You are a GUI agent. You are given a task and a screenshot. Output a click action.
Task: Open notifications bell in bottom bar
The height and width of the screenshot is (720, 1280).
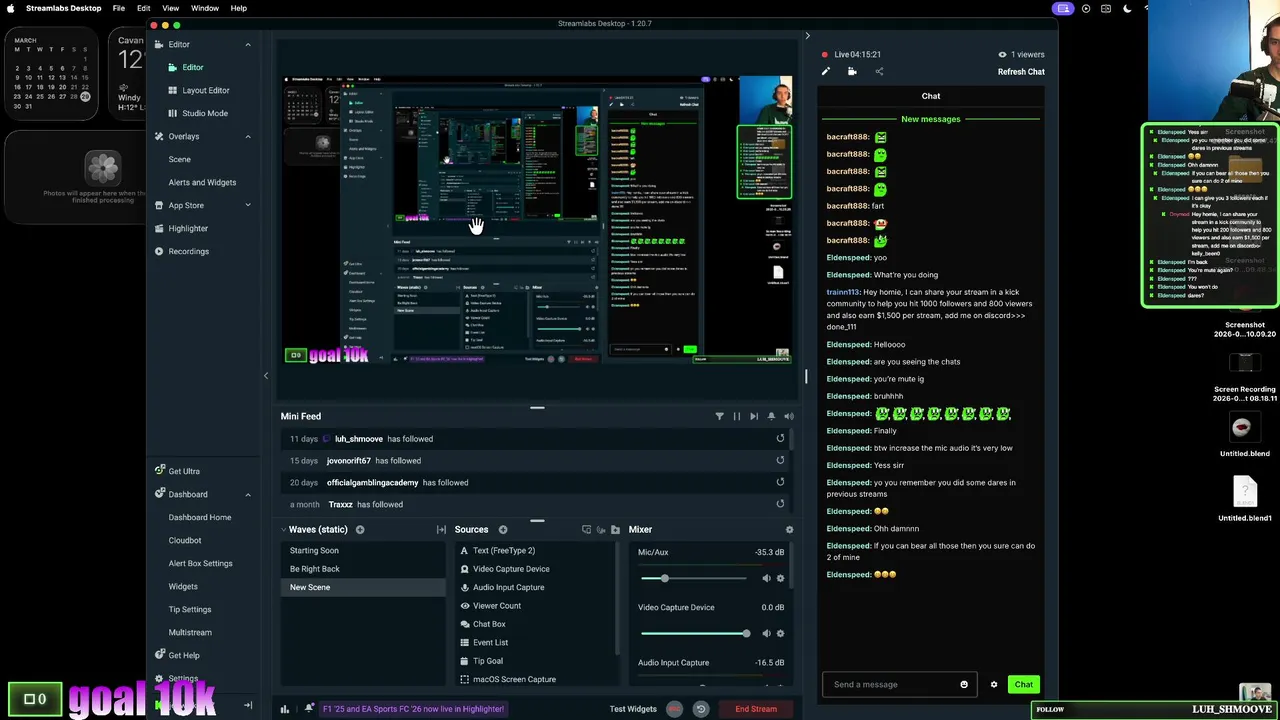click(x=309, y=708)
